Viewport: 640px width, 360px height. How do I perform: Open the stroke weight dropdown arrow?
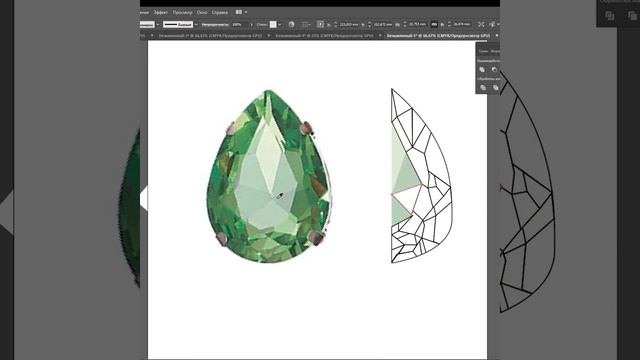point(158,24)
